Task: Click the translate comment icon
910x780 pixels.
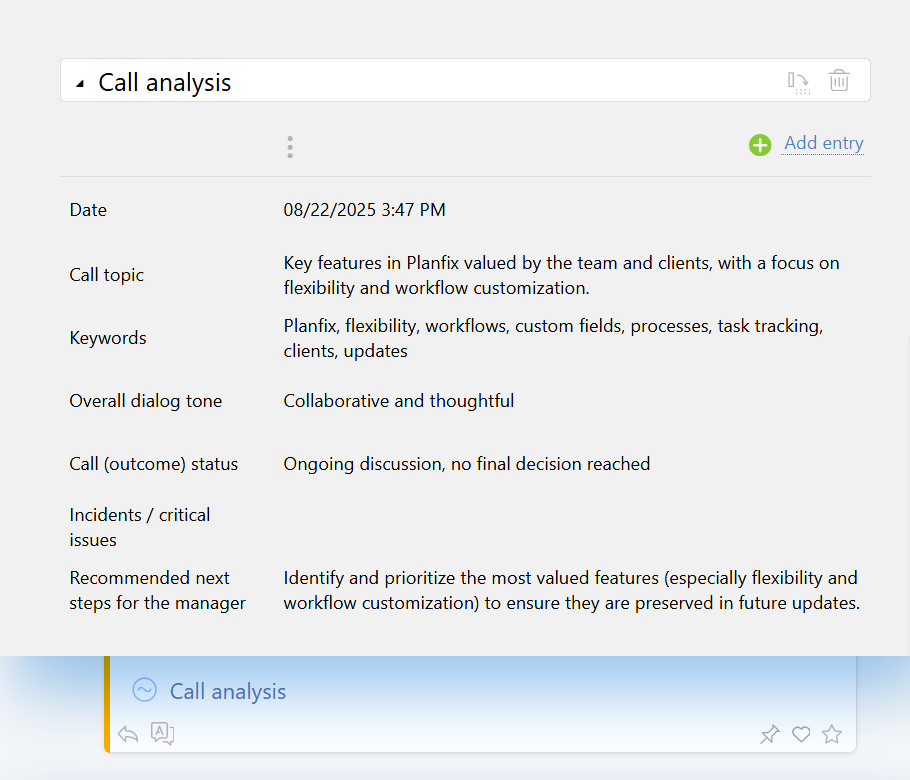Action: click(162, 734)
